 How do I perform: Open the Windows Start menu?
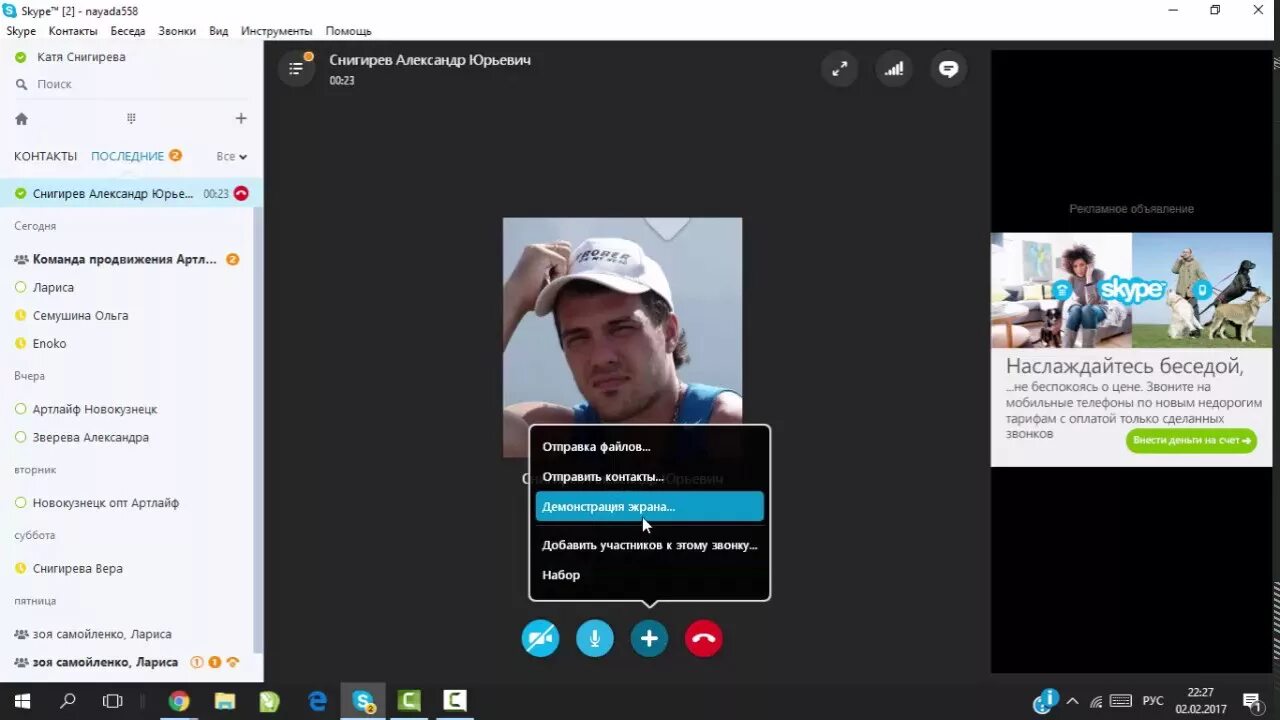point(21,701)
